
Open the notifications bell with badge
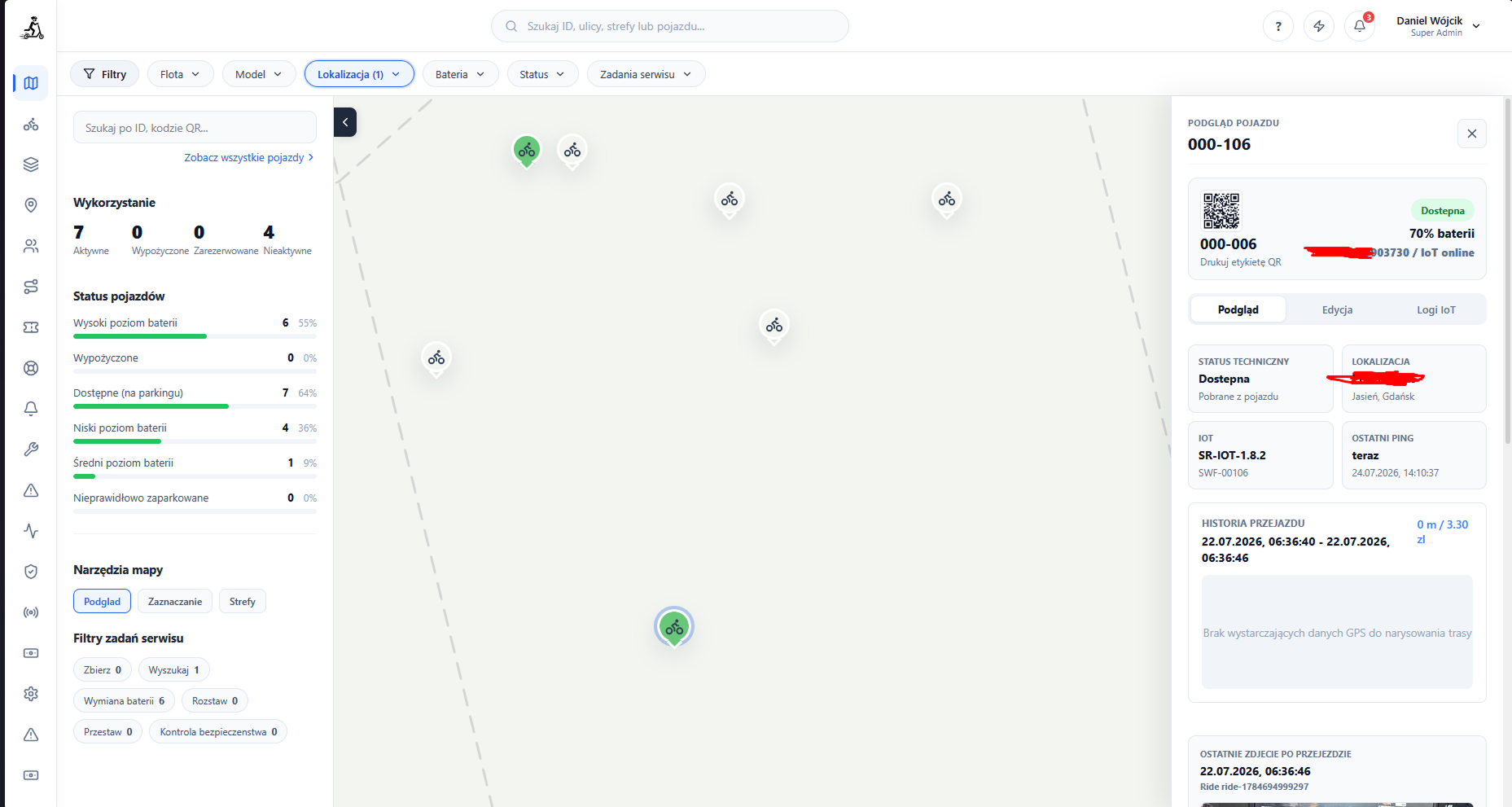click(1360, 26)
